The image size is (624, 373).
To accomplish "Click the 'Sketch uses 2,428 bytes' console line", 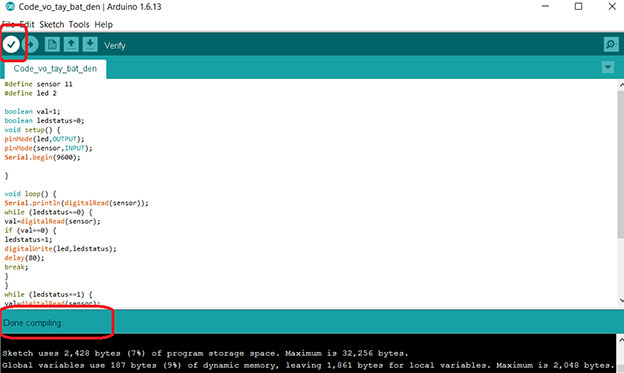I will click(205, 353).
